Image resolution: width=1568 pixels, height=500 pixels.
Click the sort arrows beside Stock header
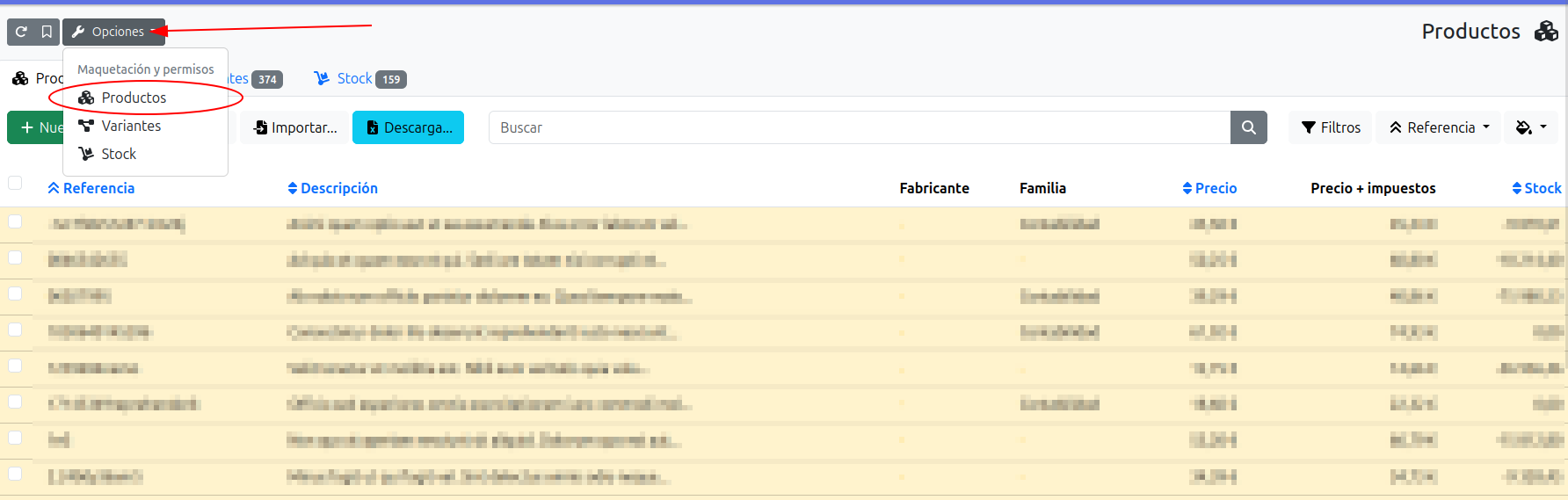coord(1517,188)
